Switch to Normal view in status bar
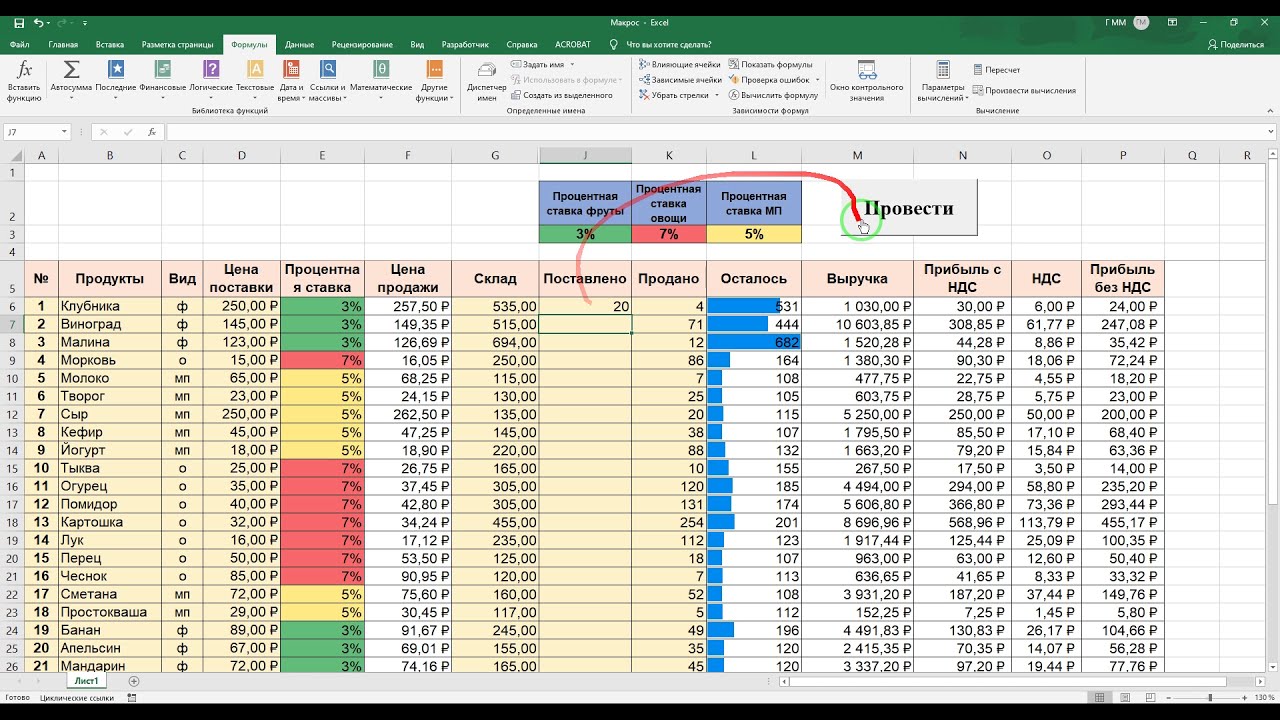1280x720 pixels. 1100,697
